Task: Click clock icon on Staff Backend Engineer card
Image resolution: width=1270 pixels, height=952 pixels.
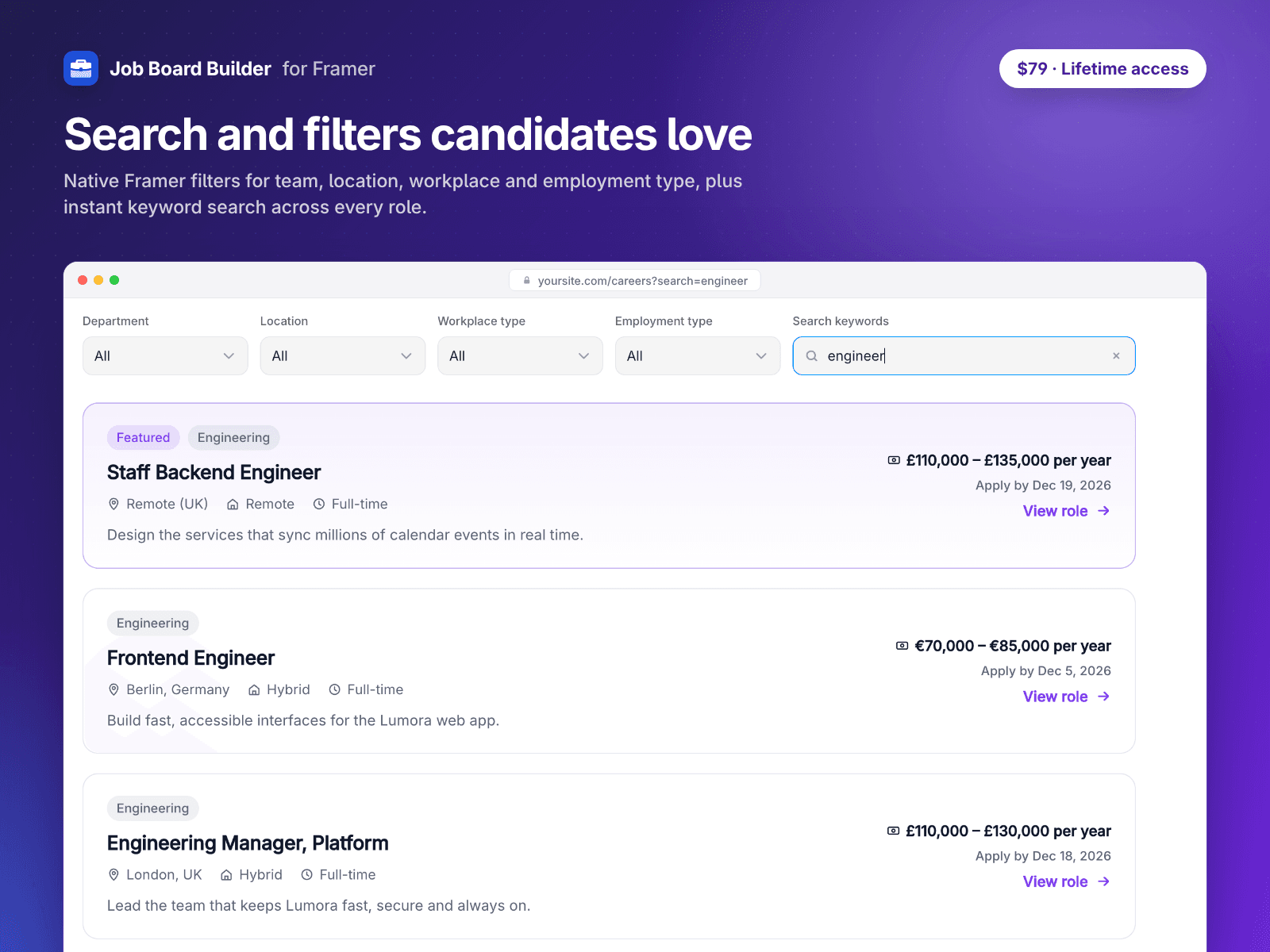Action: coord(319,504)
